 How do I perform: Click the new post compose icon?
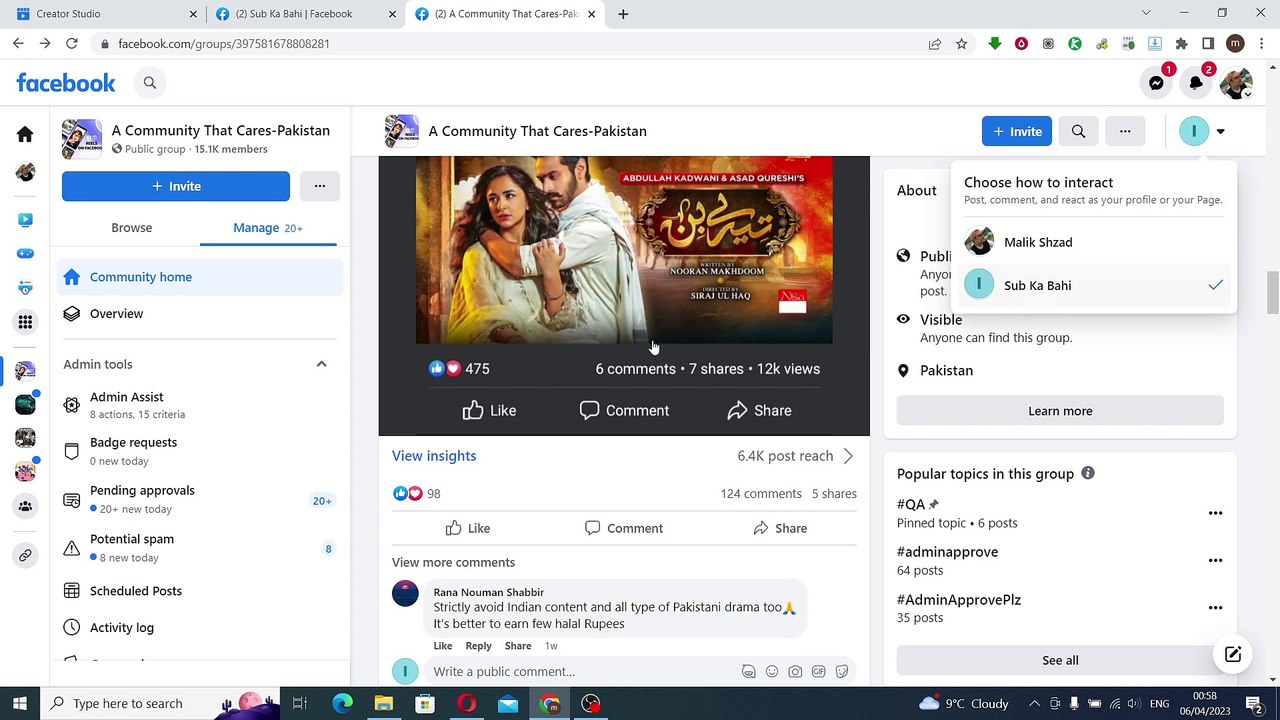tap(1233, 655)
